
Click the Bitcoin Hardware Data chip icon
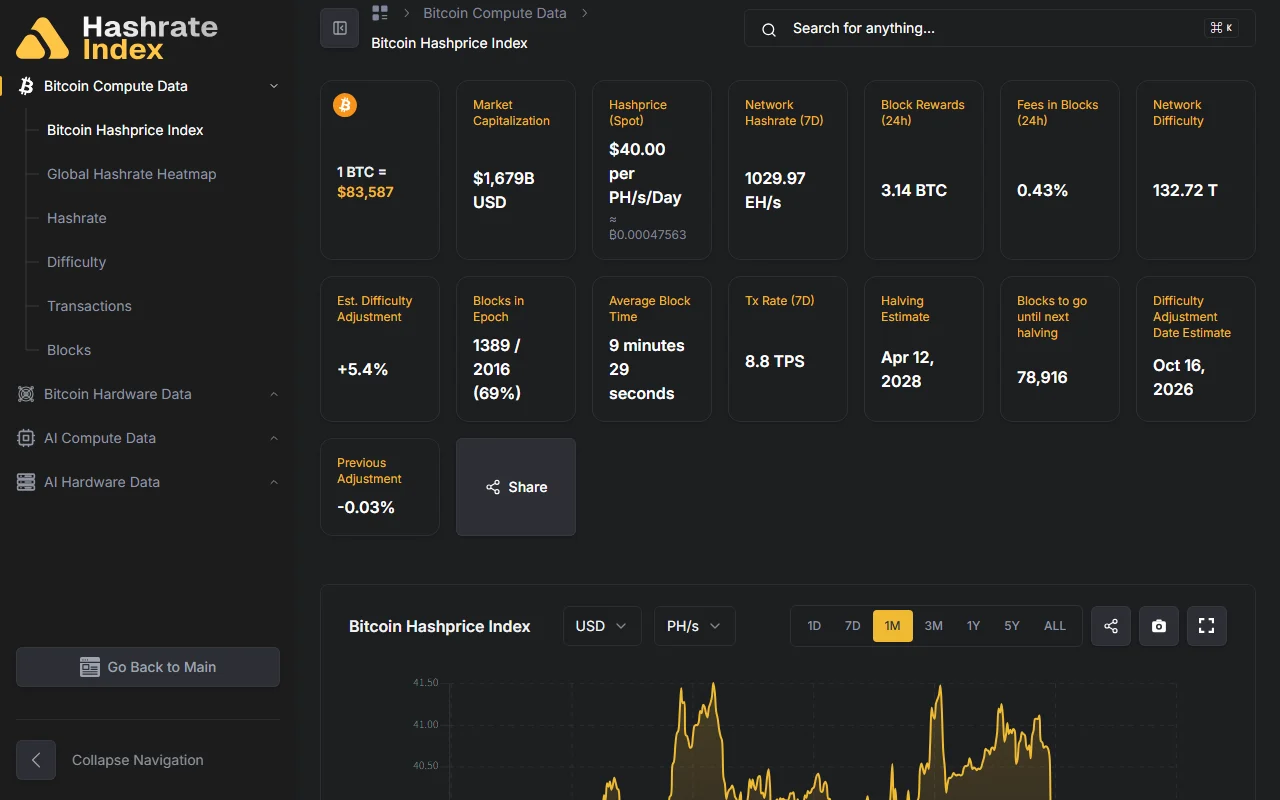[x=26, y=394]
